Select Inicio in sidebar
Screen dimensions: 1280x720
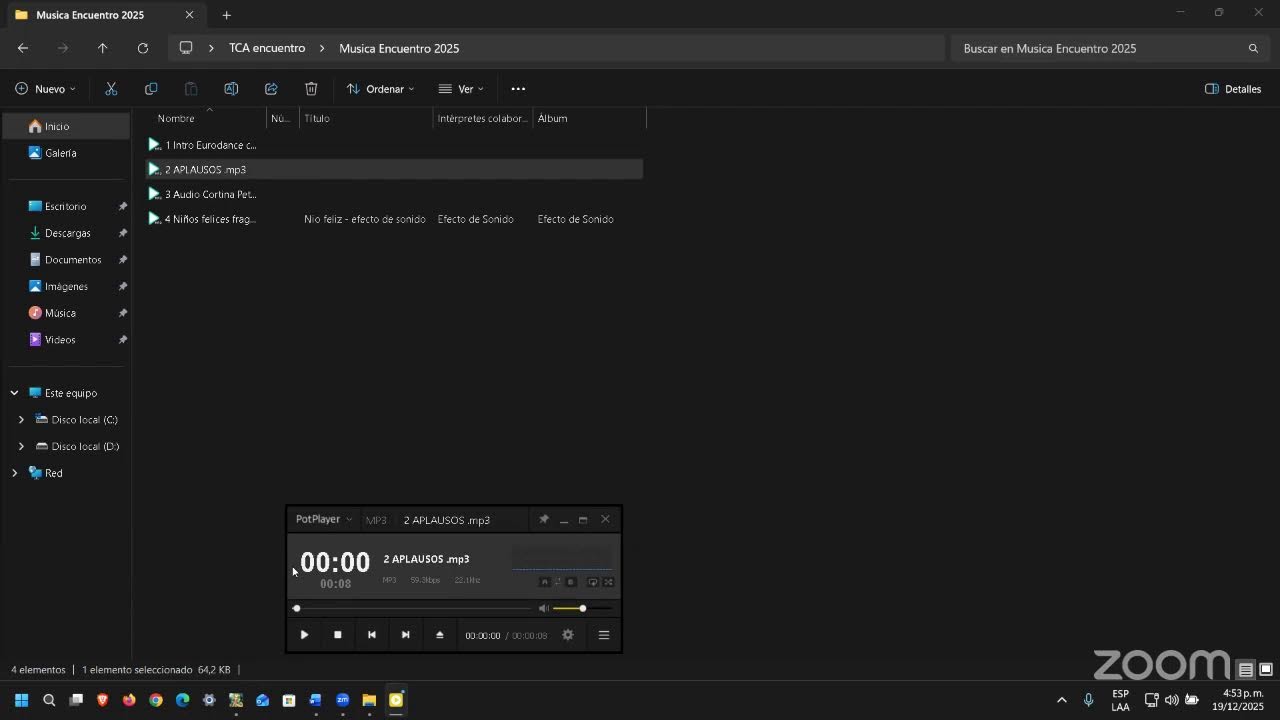pyautogui.click(x=66, y=126)
